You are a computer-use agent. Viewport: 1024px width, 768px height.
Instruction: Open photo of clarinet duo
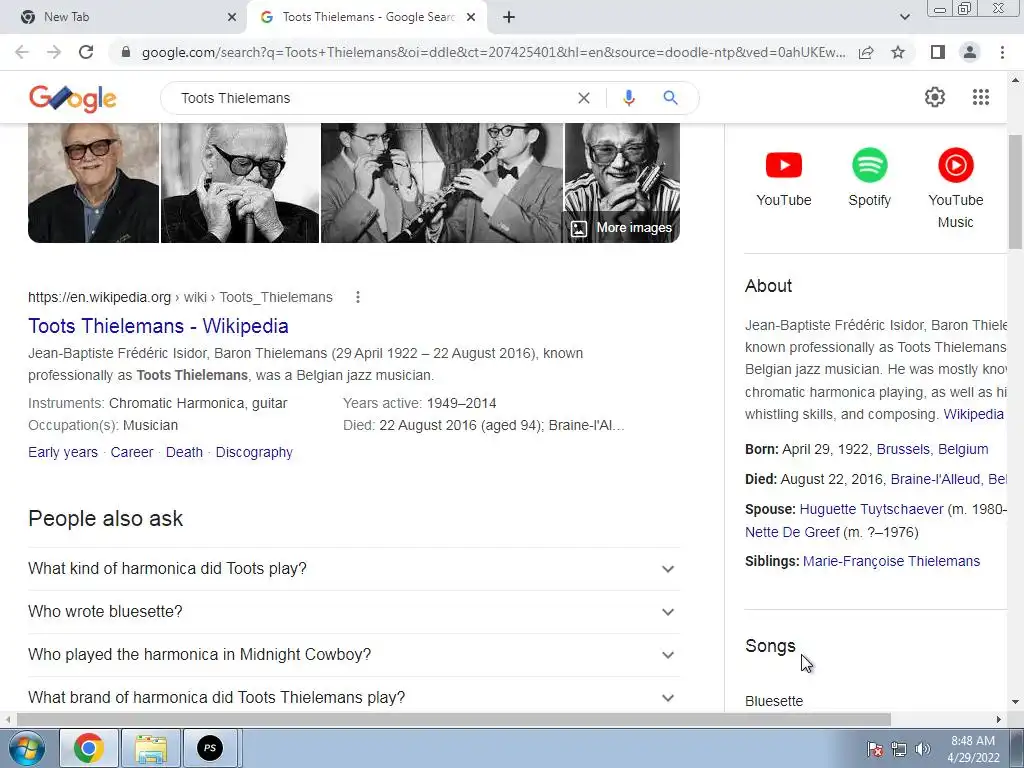[x=441, y=183]
